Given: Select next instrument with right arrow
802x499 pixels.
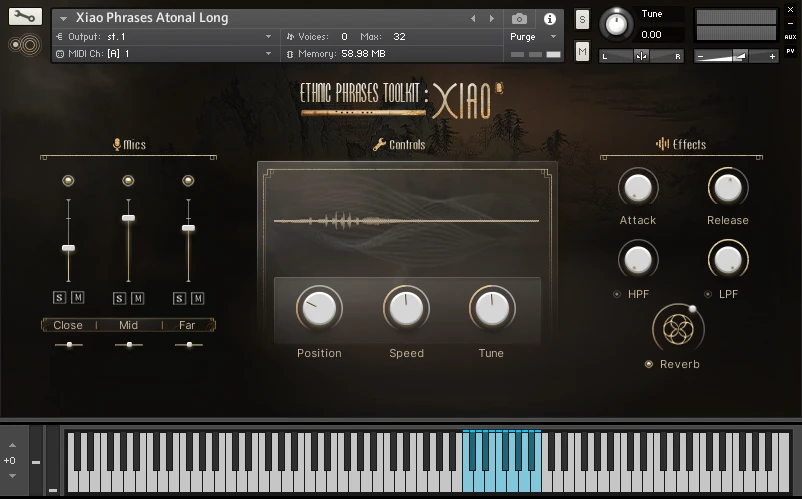Looking at the screenshot, I should pos(492,18).
